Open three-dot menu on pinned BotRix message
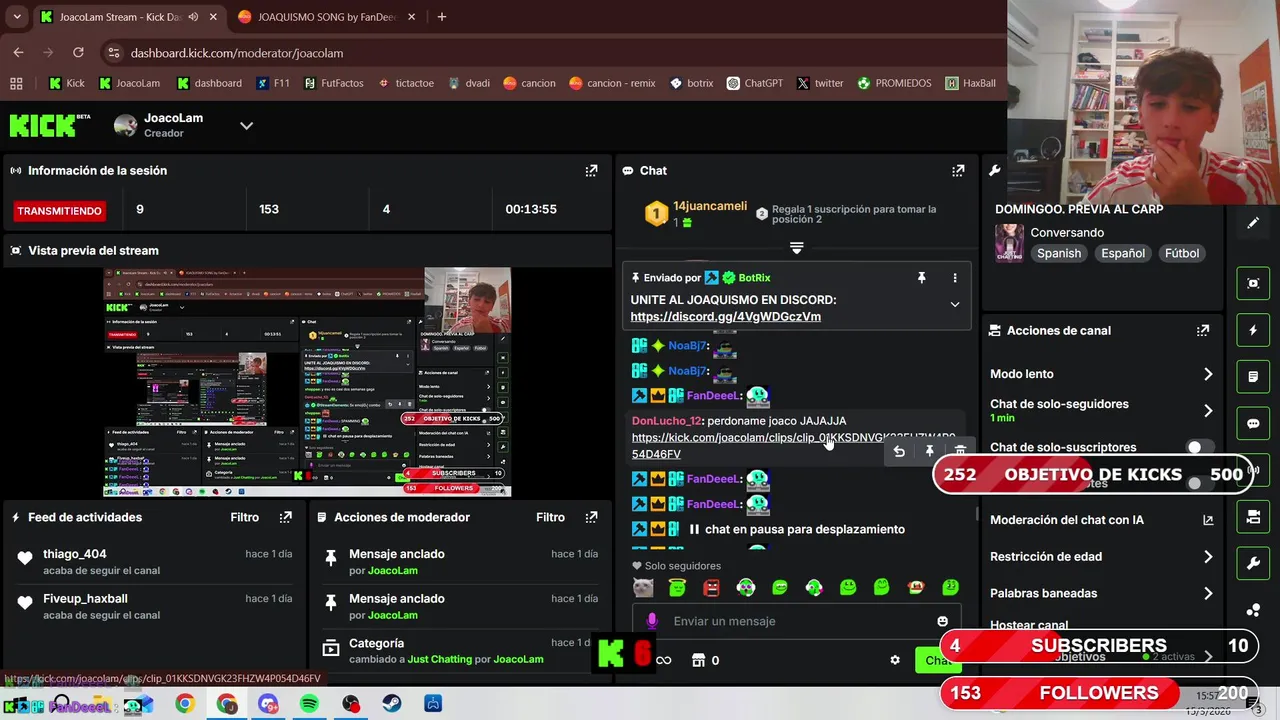 click(955, 278)
